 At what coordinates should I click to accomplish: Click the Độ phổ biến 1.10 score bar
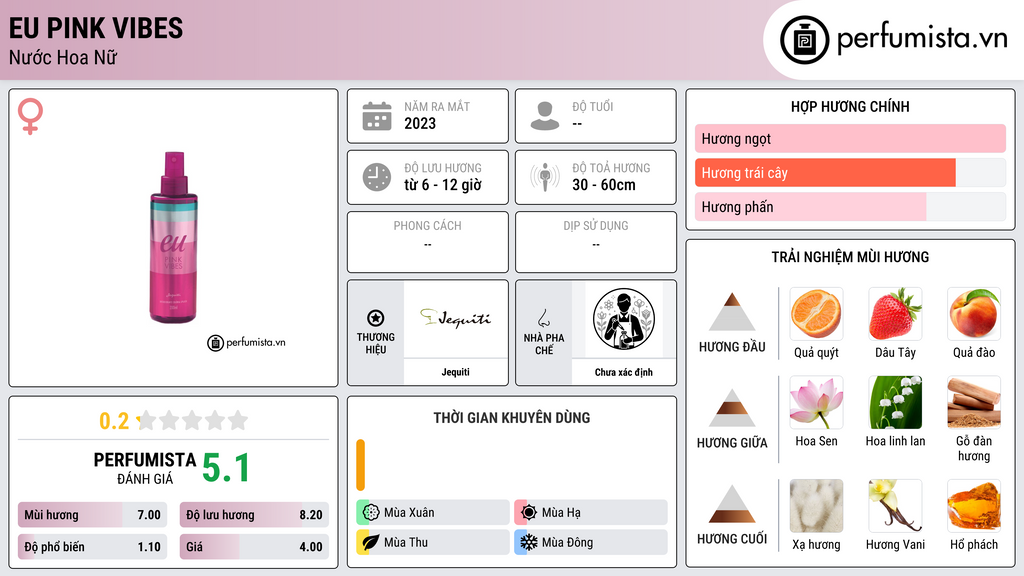tap(93, 547)
